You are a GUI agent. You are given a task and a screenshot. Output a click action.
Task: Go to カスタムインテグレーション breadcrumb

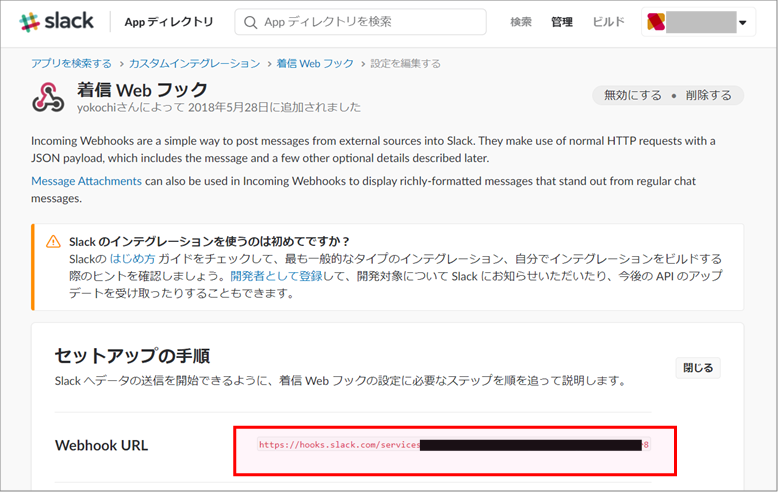click(x=194, y=63)
